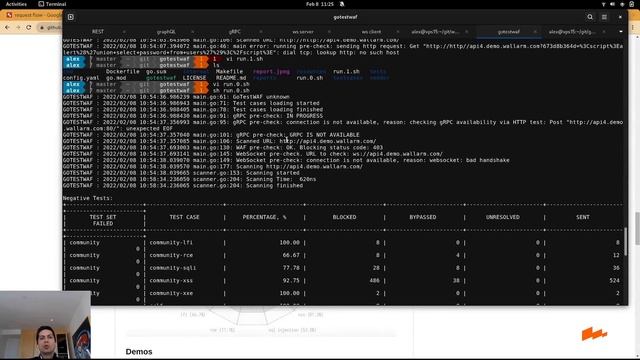Open a new terminal tab with plus icon
The image size is (640, 360).
[x=71, y=17]
